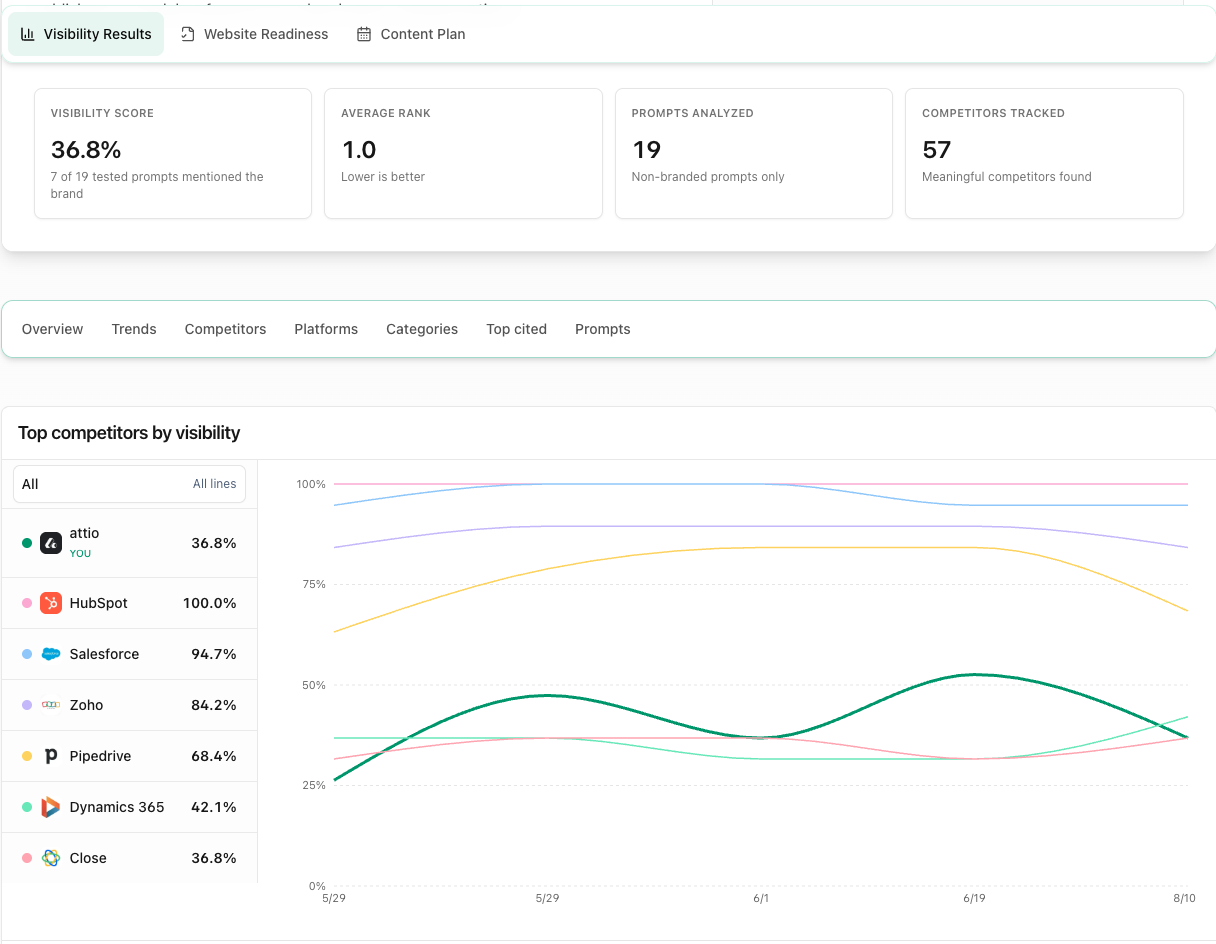Select the Competitors section tab
1216x944 pixels.
tap(225, 329)
